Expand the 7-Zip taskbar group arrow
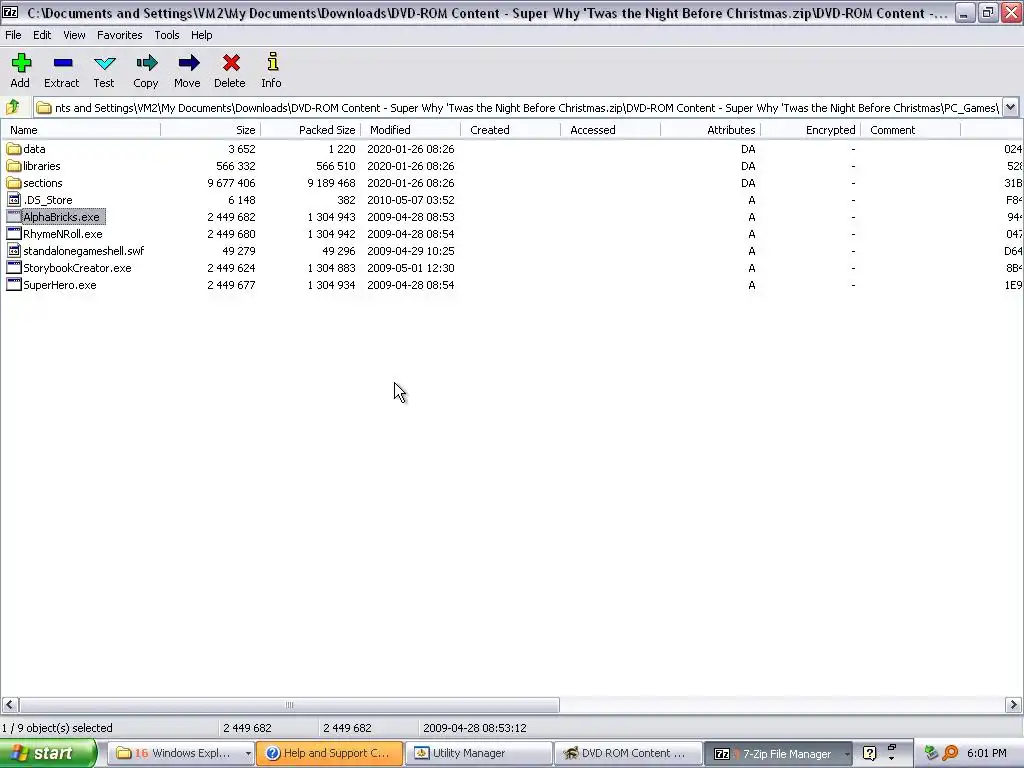 click(x=846, y=753)
